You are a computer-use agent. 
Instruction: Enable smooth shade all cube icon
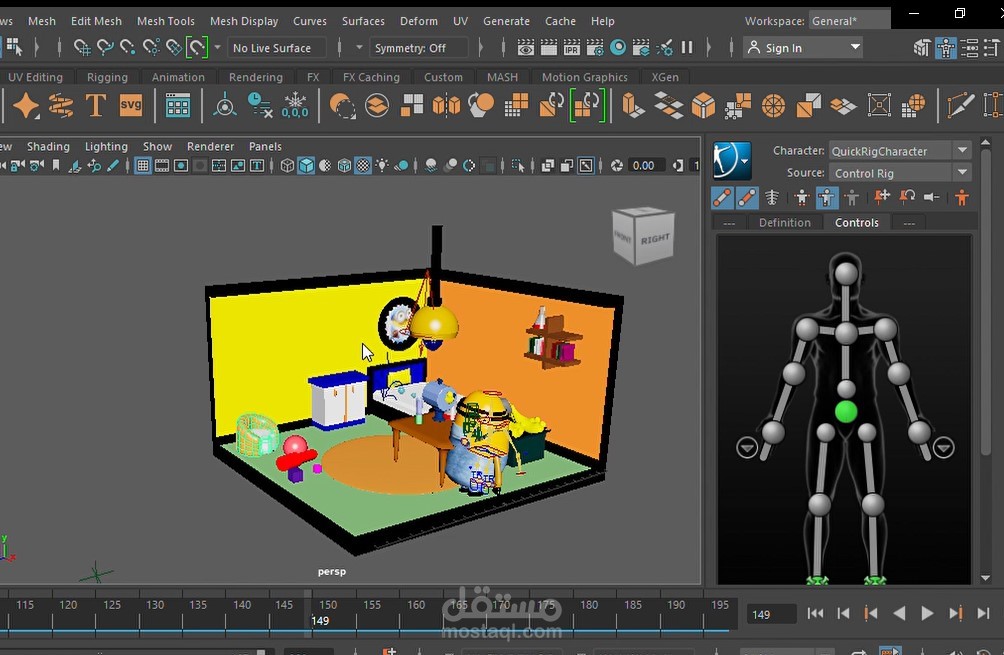click(306, 166)
